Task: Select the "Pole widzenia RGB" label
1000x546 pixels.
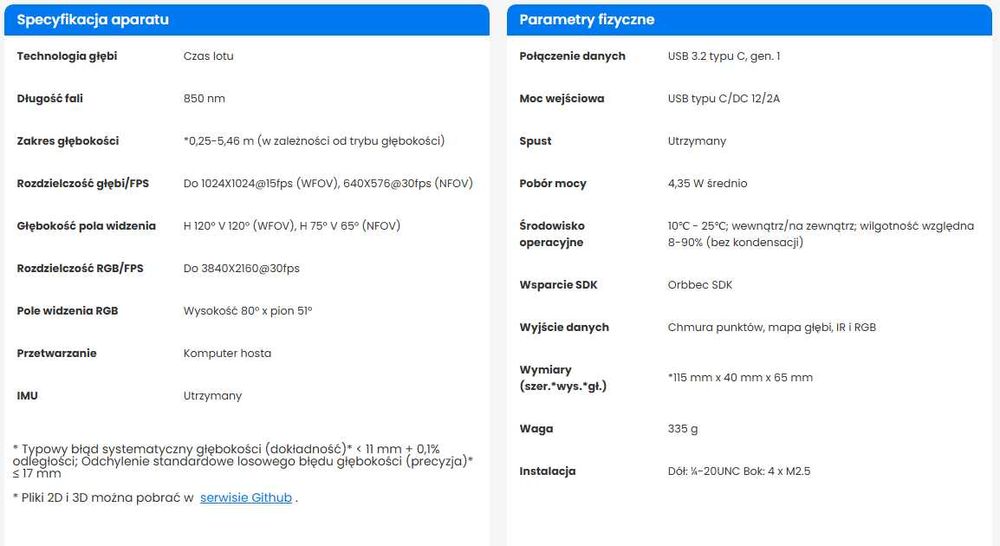Action: coord(68,311)
